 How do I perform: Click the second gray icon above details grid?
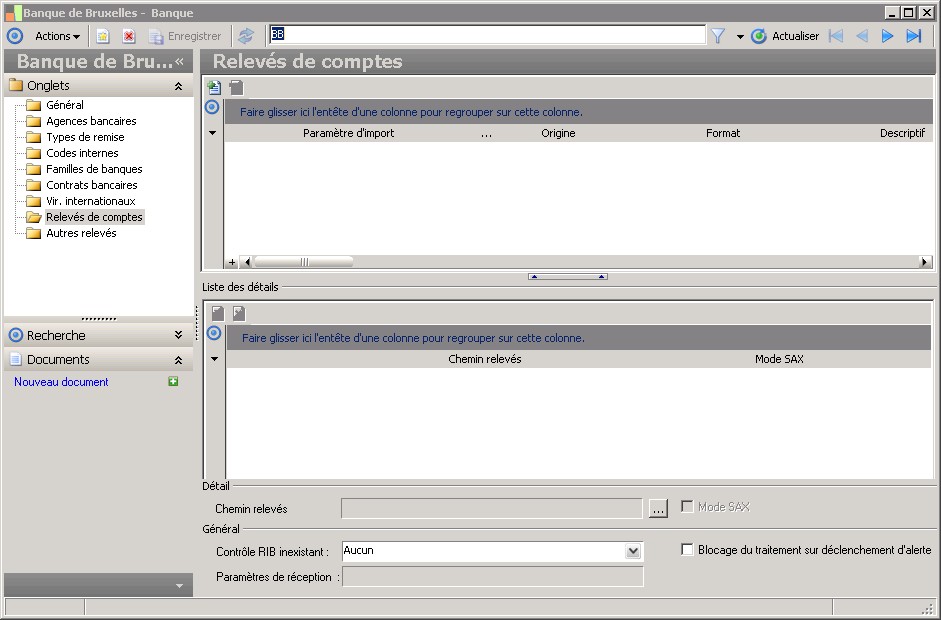pos(239,313)
